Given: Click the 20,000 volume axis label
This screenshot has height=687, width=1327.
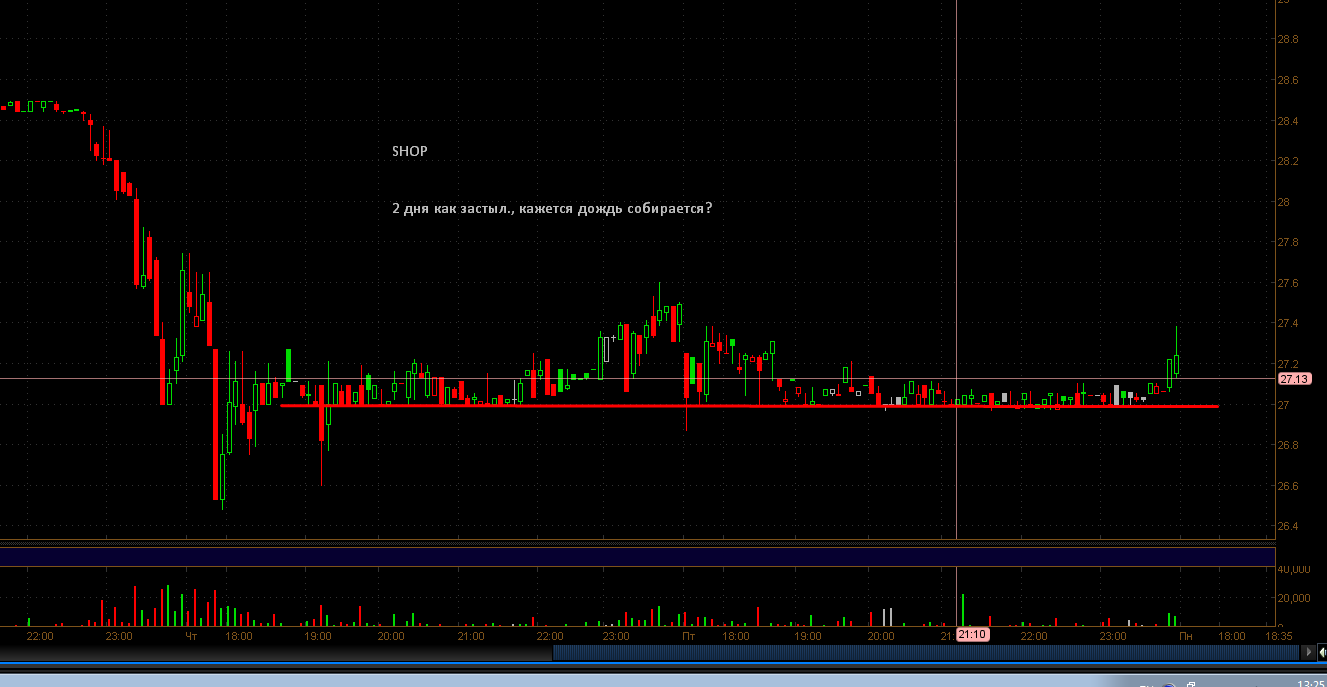Looking at the screenshot, I should [1292, 598].
